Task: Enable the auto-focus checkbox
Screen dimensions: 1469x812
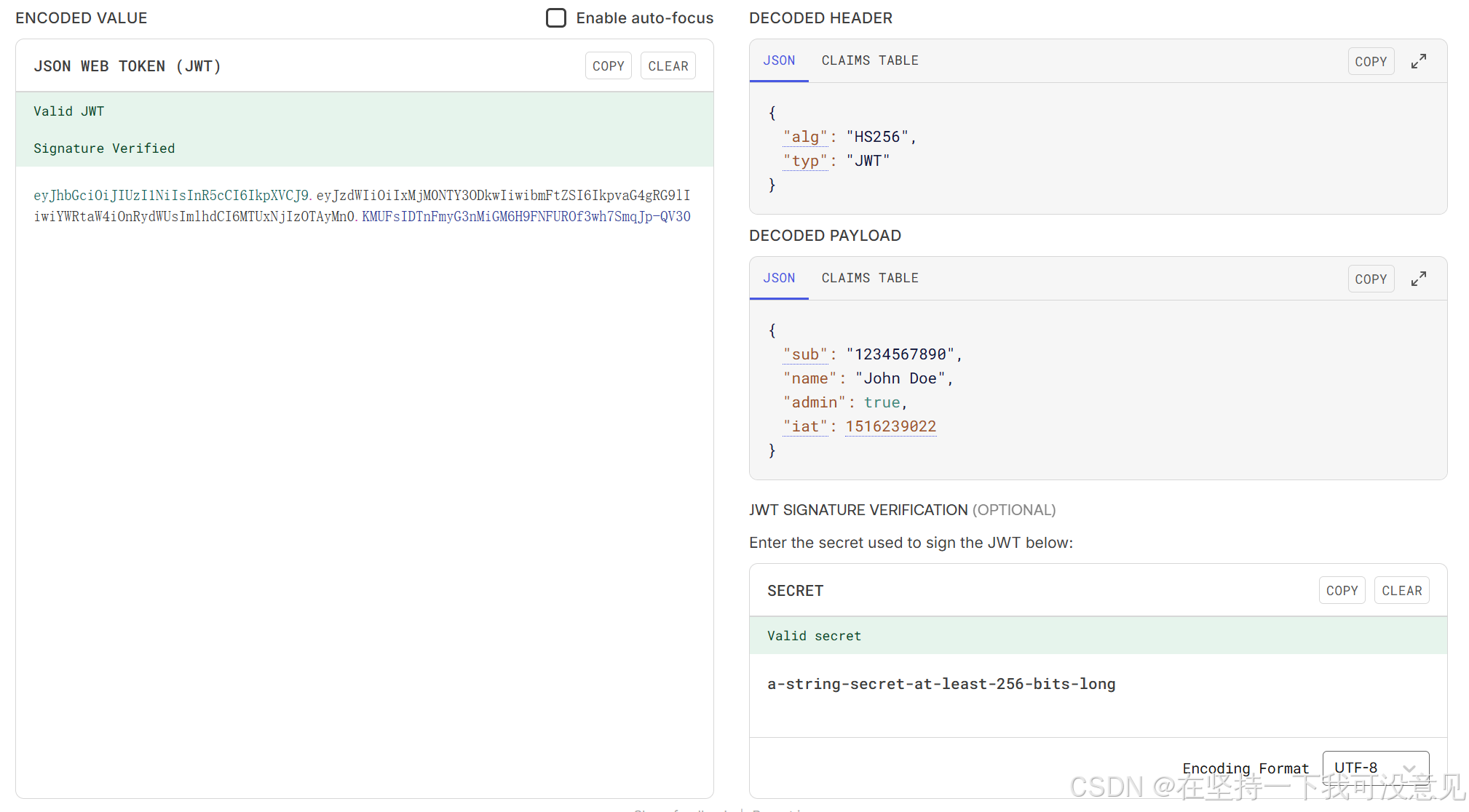Action: [556, 17]
